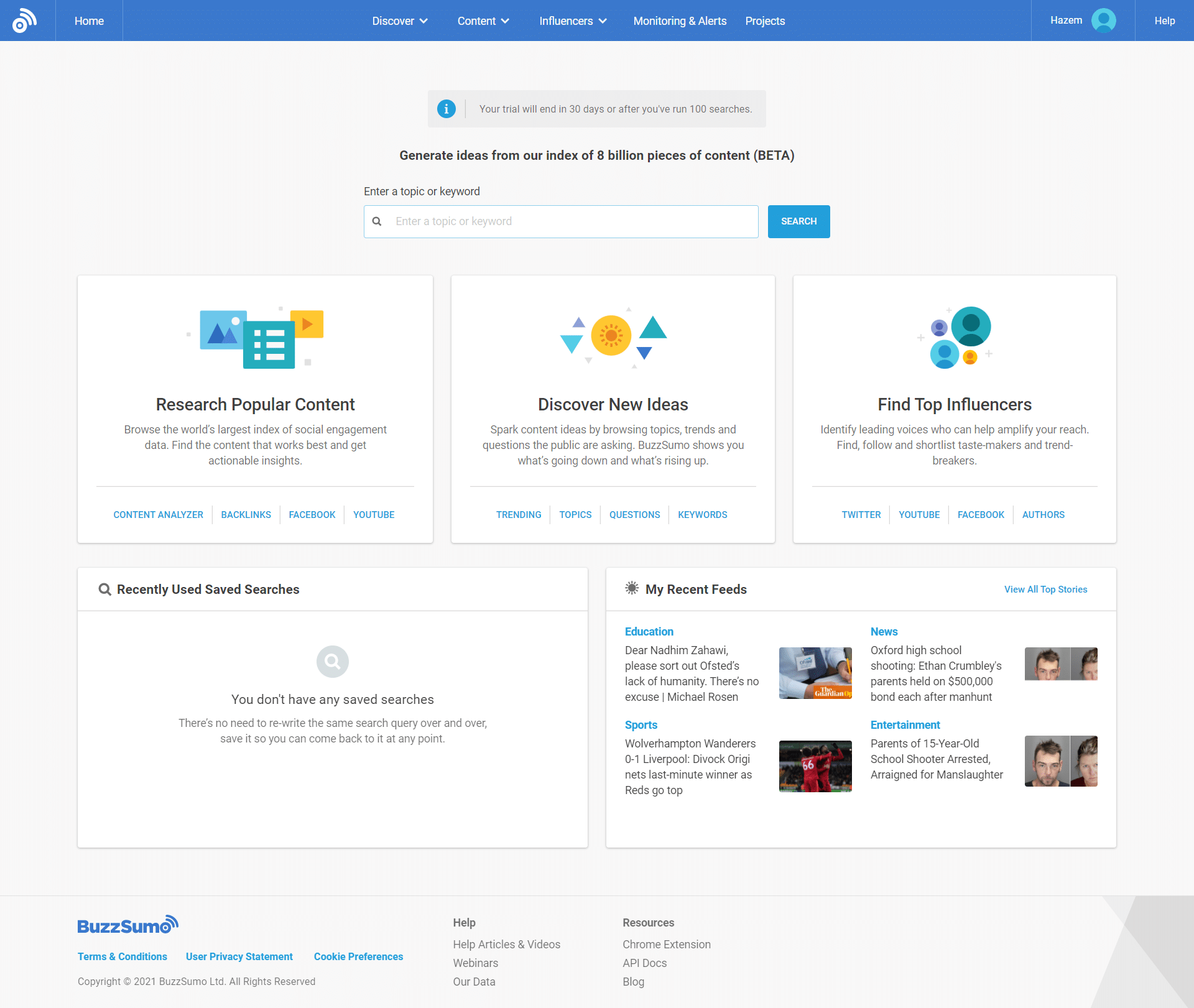Image resolution: width=1194 pixels, height=1008 pixels.
Task: Click the QUESTIONS link under Discover Ideas
Action: 634,514
